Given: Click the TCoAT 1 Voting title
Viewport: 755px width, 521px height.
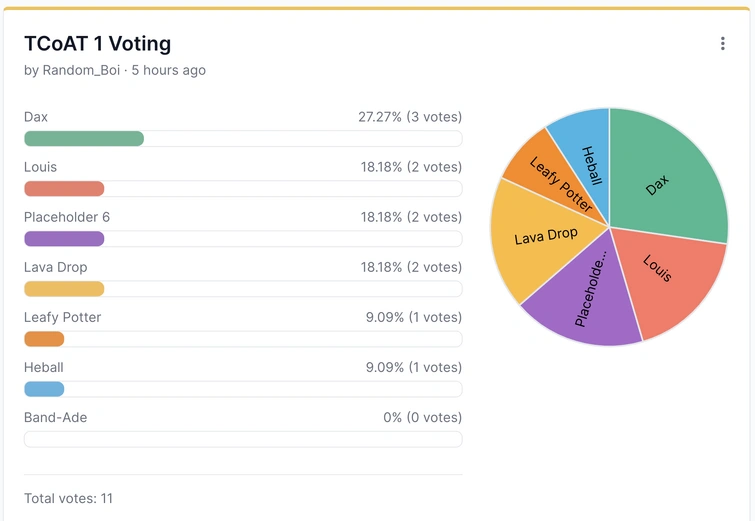Looking at the screenshot, I should click(97, 44).
